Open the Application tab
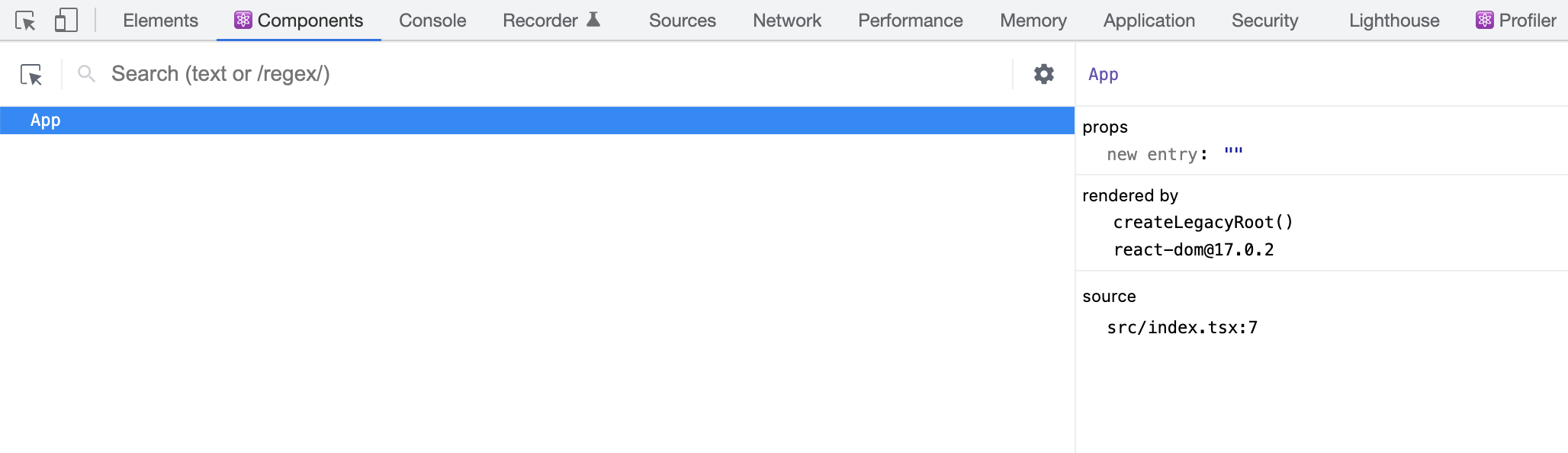The image size is (1568, 453). point(1148,21)
